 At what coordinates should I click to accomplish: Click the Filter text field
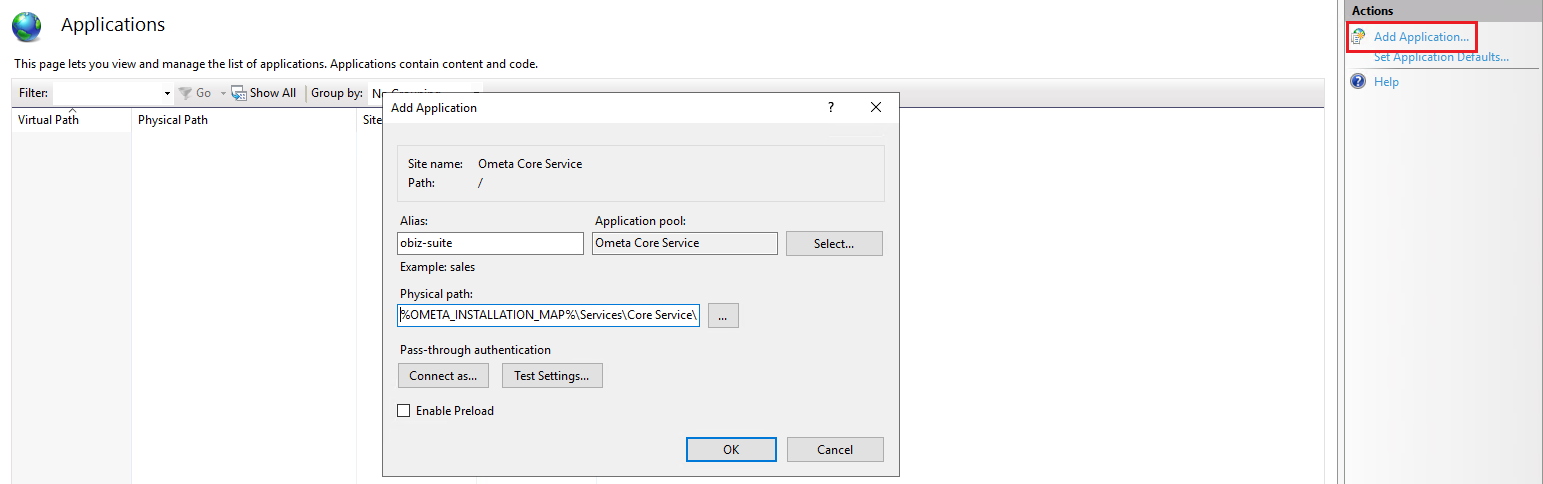coord(107,93)
